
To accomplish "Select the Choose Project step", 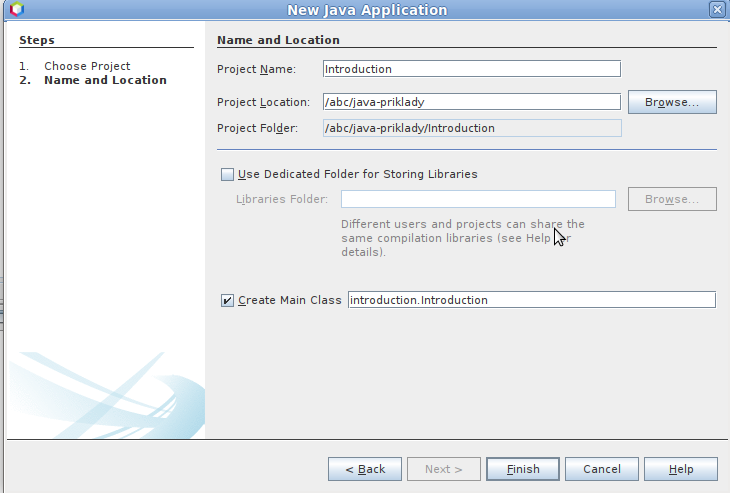I will coord(87,66).
